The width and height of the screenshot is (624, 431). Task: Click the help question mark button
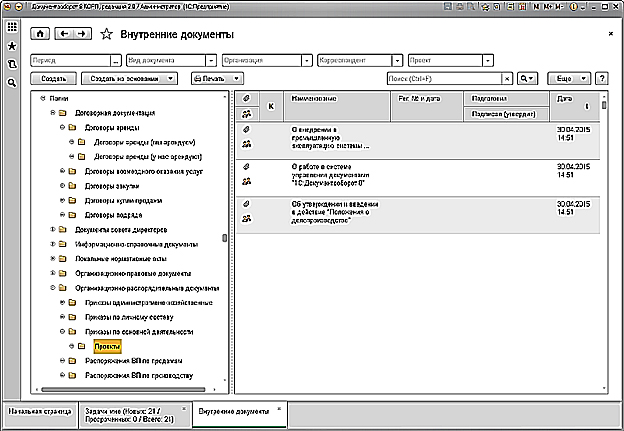tap(602, 78)
